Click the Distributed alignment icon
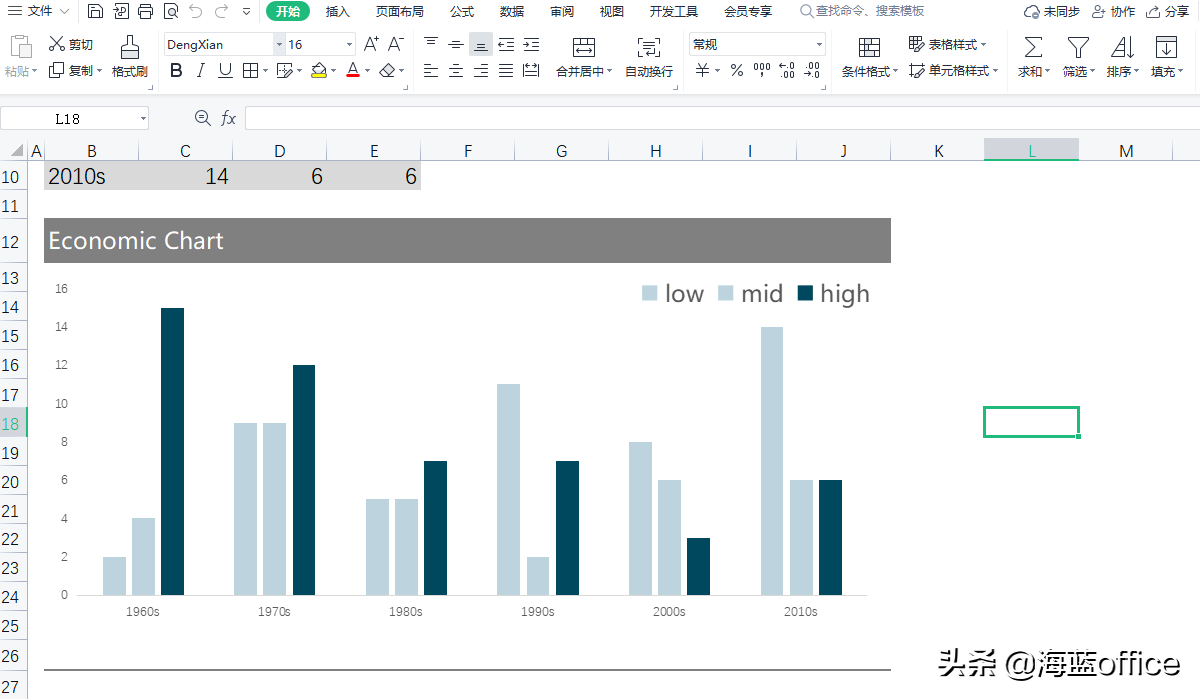 [x=531, y=71]
